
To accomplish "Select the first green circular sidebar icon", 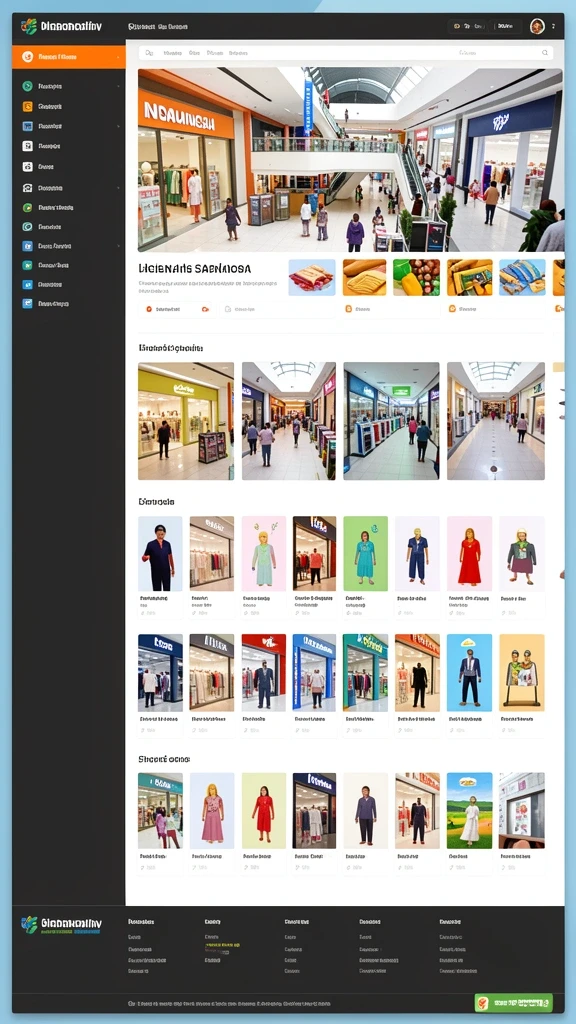I will coord(27,86).
